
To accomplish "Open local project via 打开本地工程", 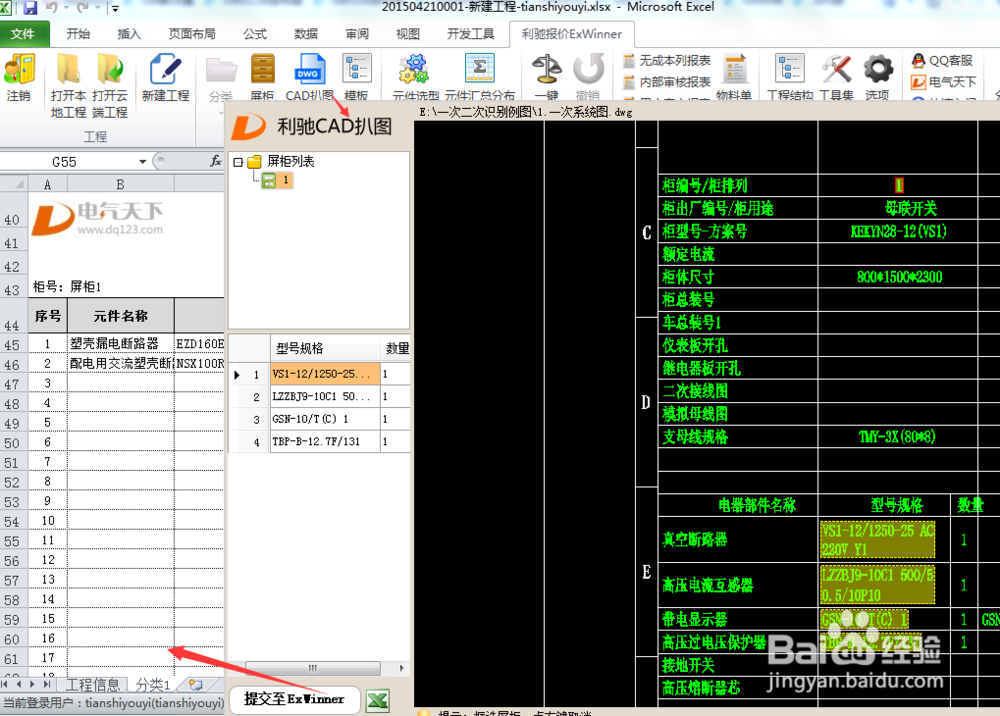I will [68, 85].
